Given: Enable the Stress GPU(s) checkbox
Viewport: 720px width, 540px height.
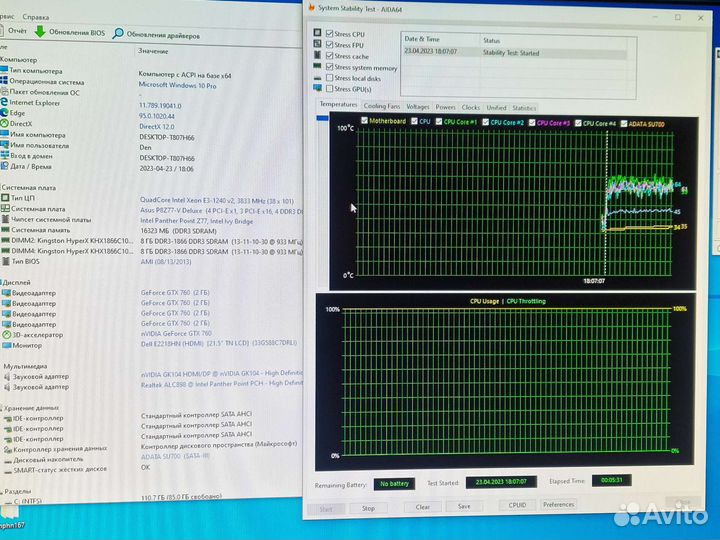Looking at the screenshot, I should (x=330, y=89).
